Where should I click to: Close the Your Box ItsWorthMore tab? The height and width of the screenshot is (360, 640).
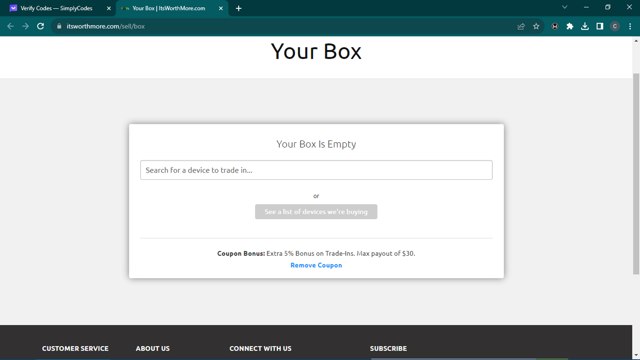(221, 8)
